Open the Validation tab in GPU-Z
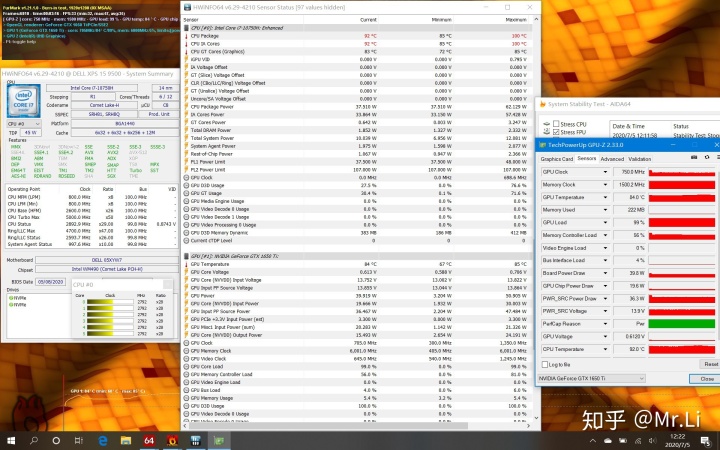Image resolution: width=720 pixels, height=450 pixels. [x=639, y=159]
